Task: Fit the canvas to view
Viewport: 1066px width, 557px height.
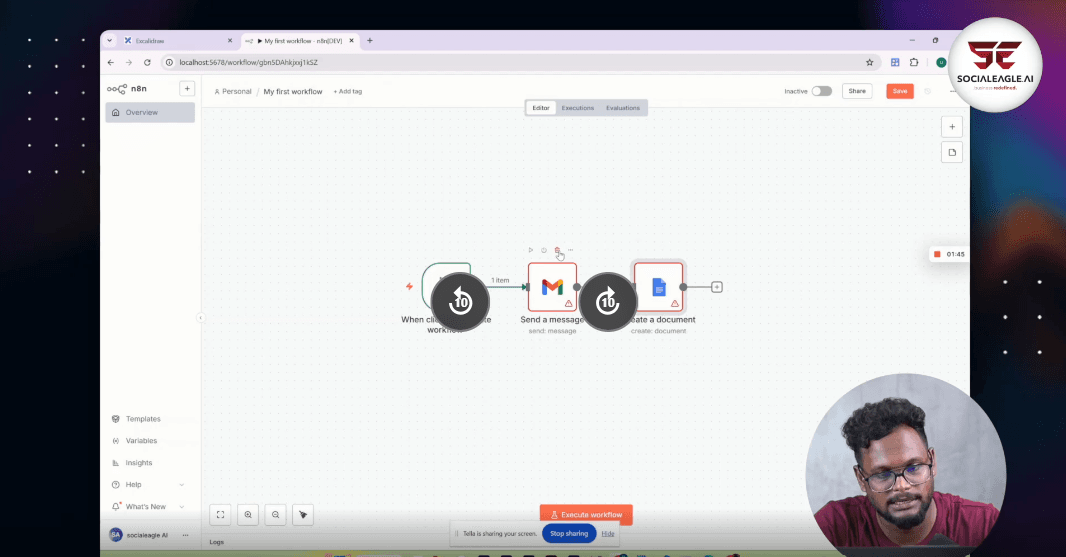Action: point(220,515)
